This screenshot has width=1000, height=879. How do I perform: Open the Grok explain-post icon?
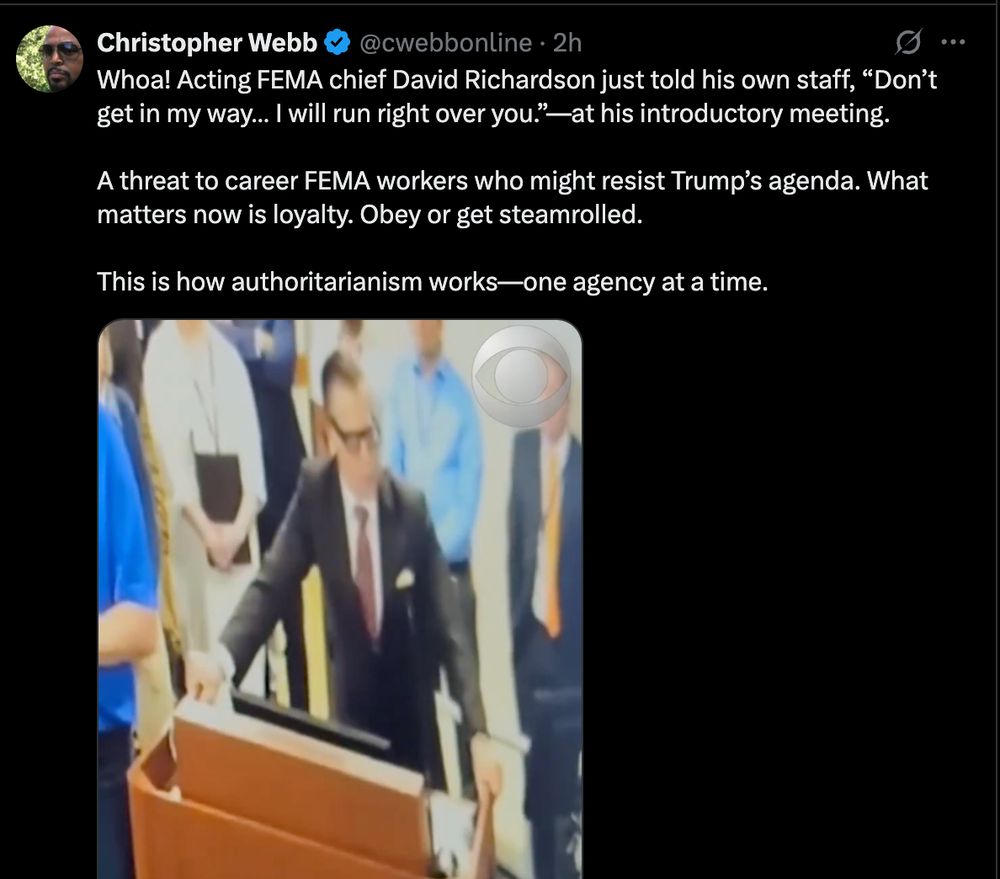[908, 42]
